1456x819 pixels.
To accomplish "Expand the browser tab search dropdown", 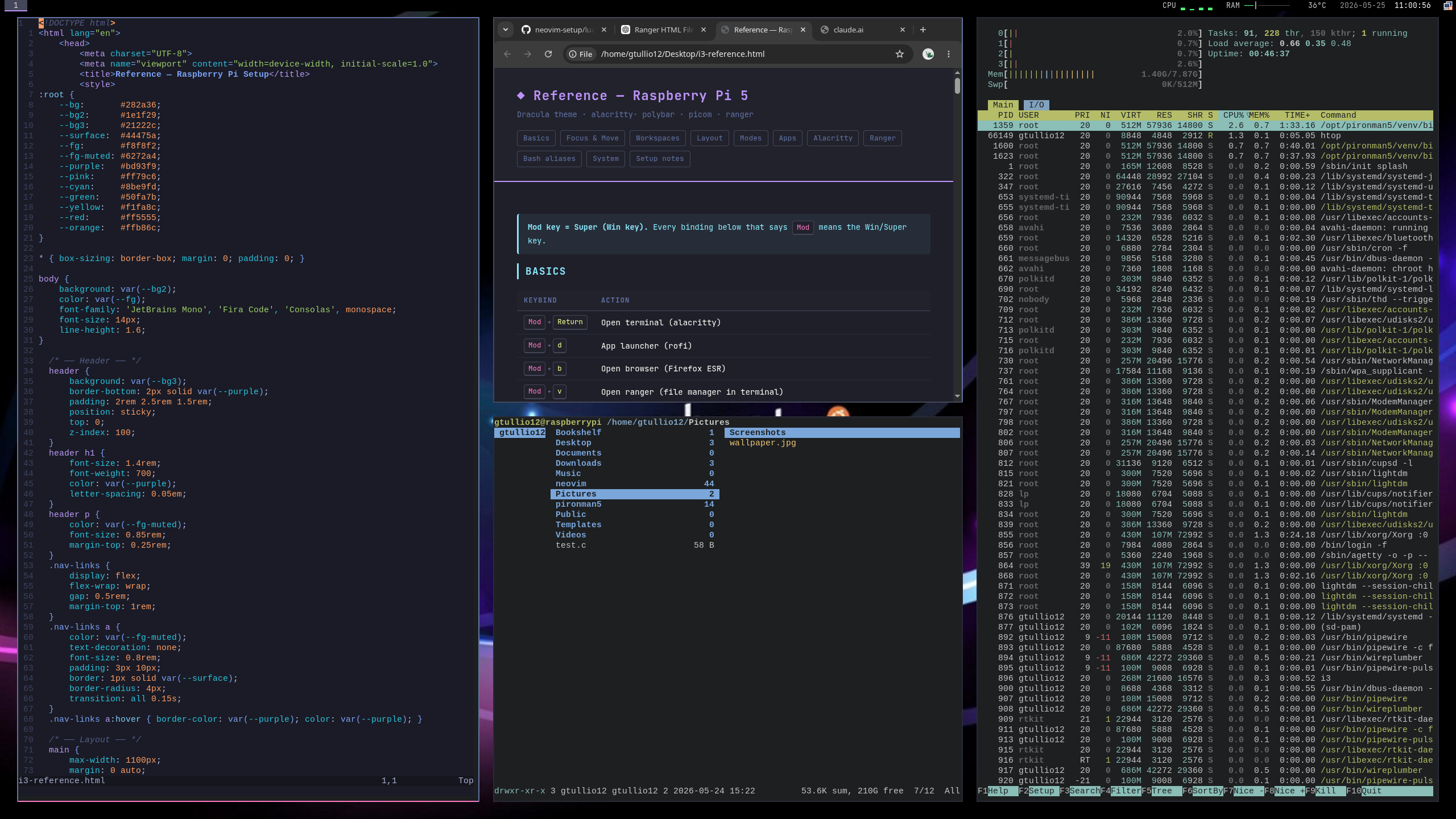I will (505, 30).
